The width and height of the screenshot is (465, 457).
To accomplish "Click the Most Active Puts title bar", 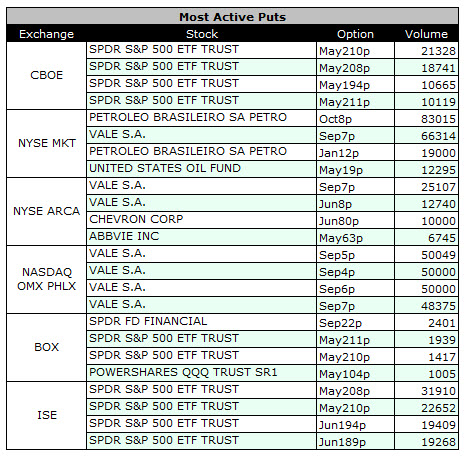I will click(x=232, y=16).
